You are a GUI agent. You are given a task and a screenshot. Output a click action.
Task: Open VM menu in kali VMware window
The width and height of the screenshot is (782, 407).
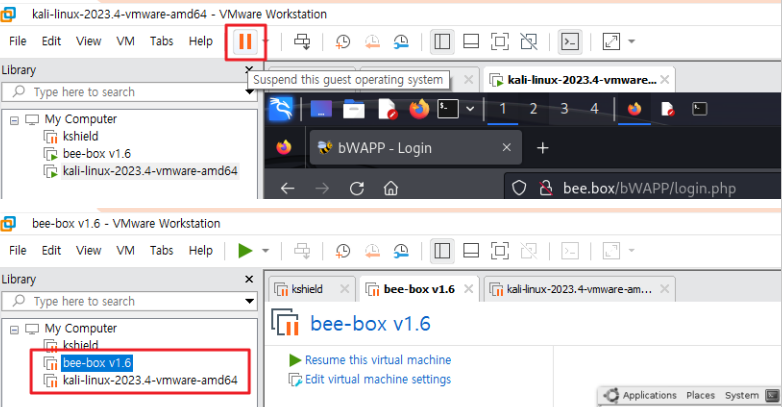pyautogui.click(x=125, y=41)
